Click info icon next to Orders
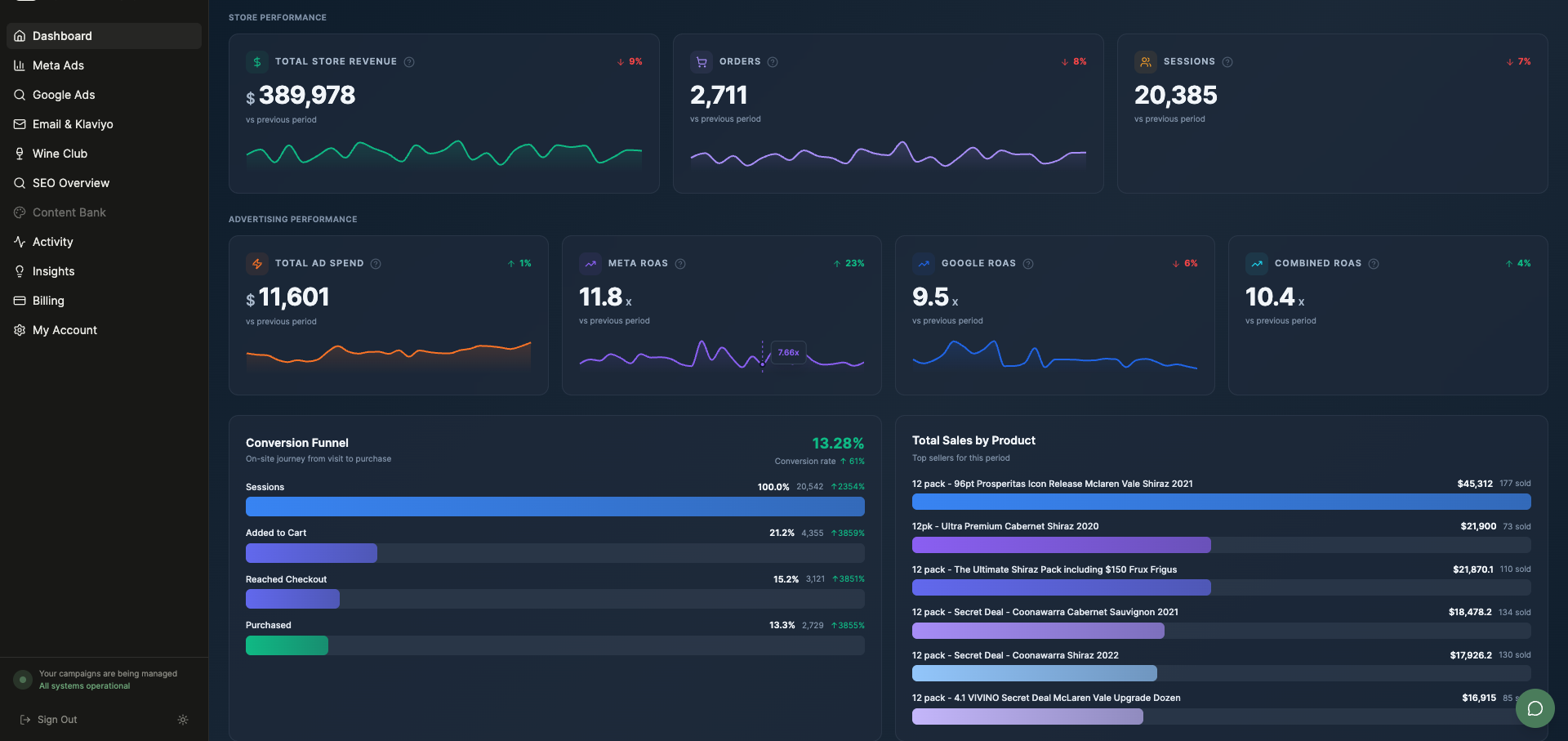This screenshot has width=1568, height=741. (x=773, y=62)
